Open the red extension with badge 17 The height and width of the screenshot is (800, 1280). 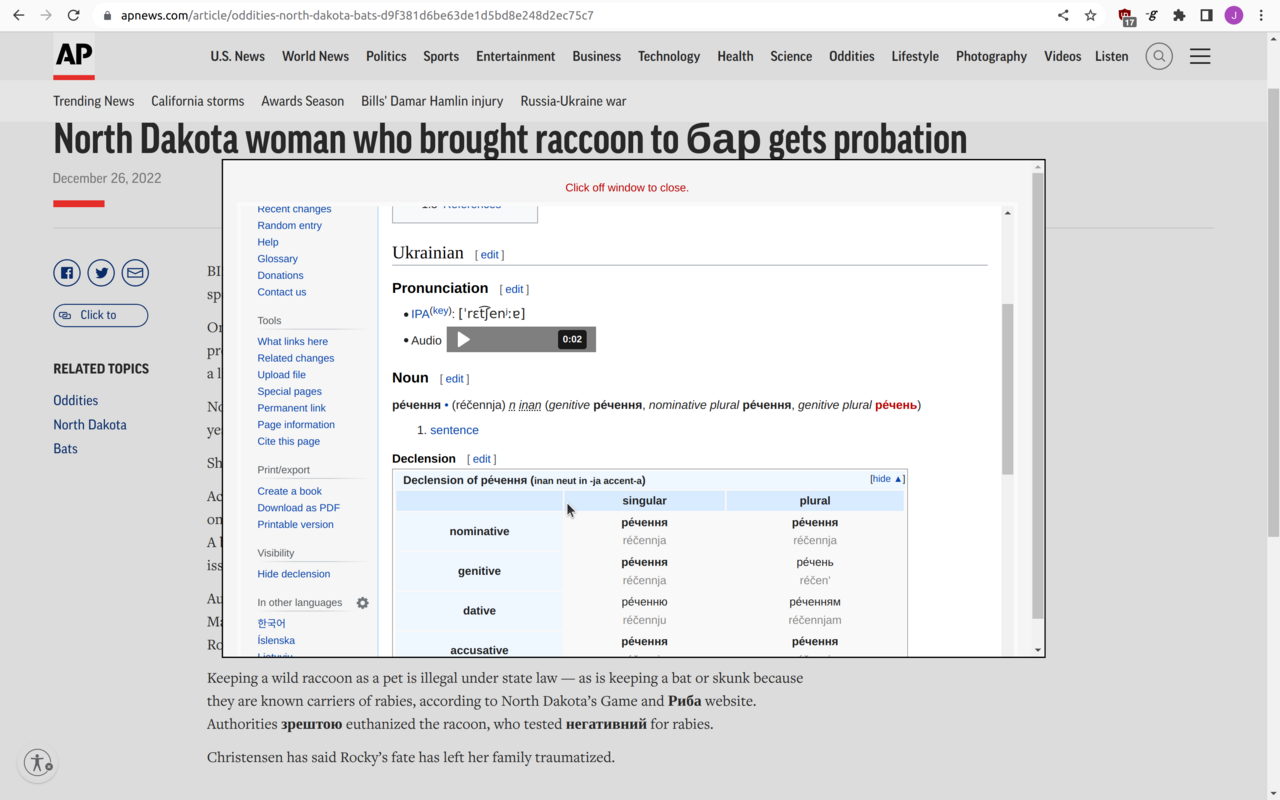1126,16
